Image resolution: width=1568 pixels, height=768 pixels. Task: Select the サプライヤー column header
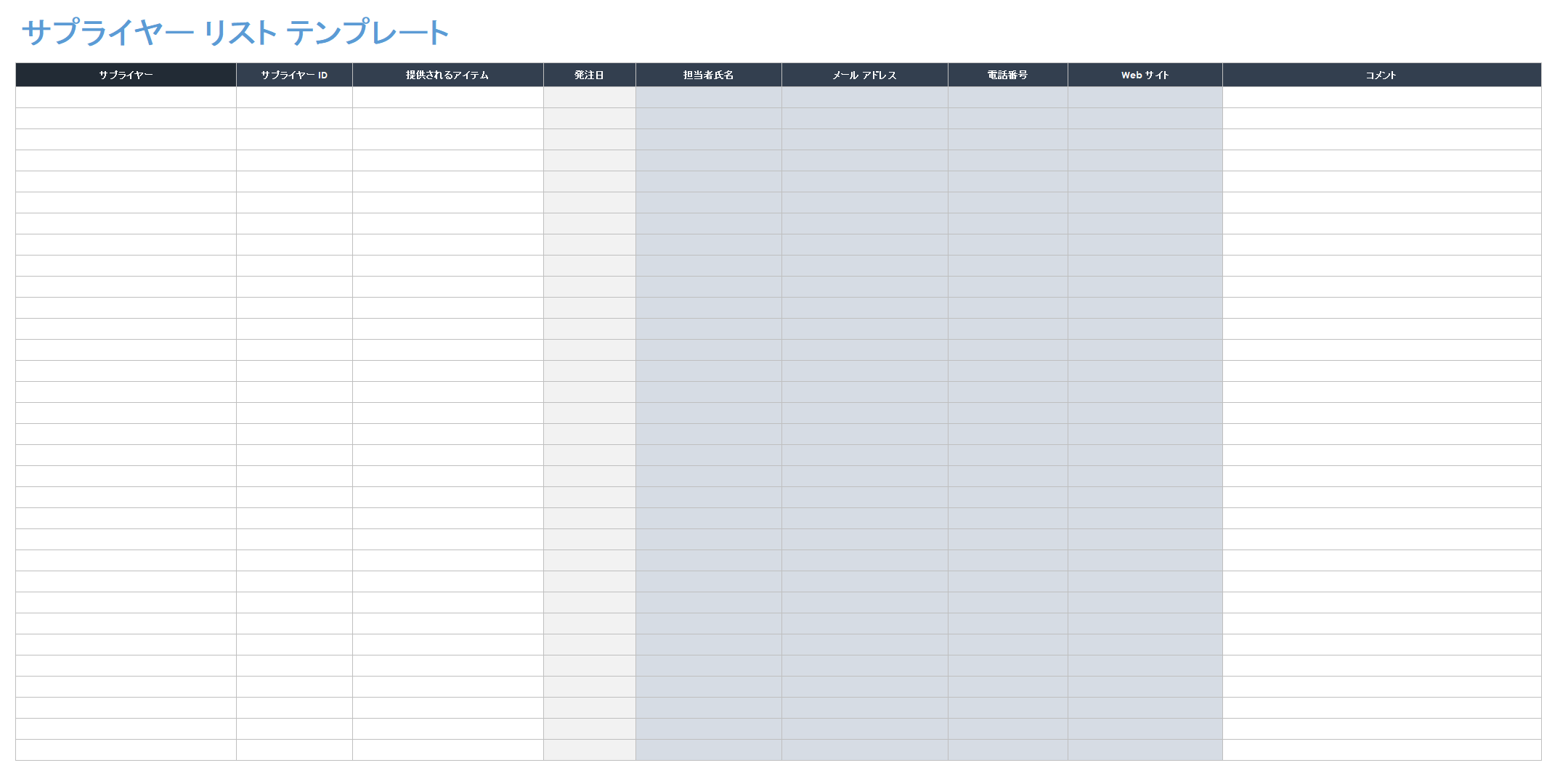coord(126,75)
